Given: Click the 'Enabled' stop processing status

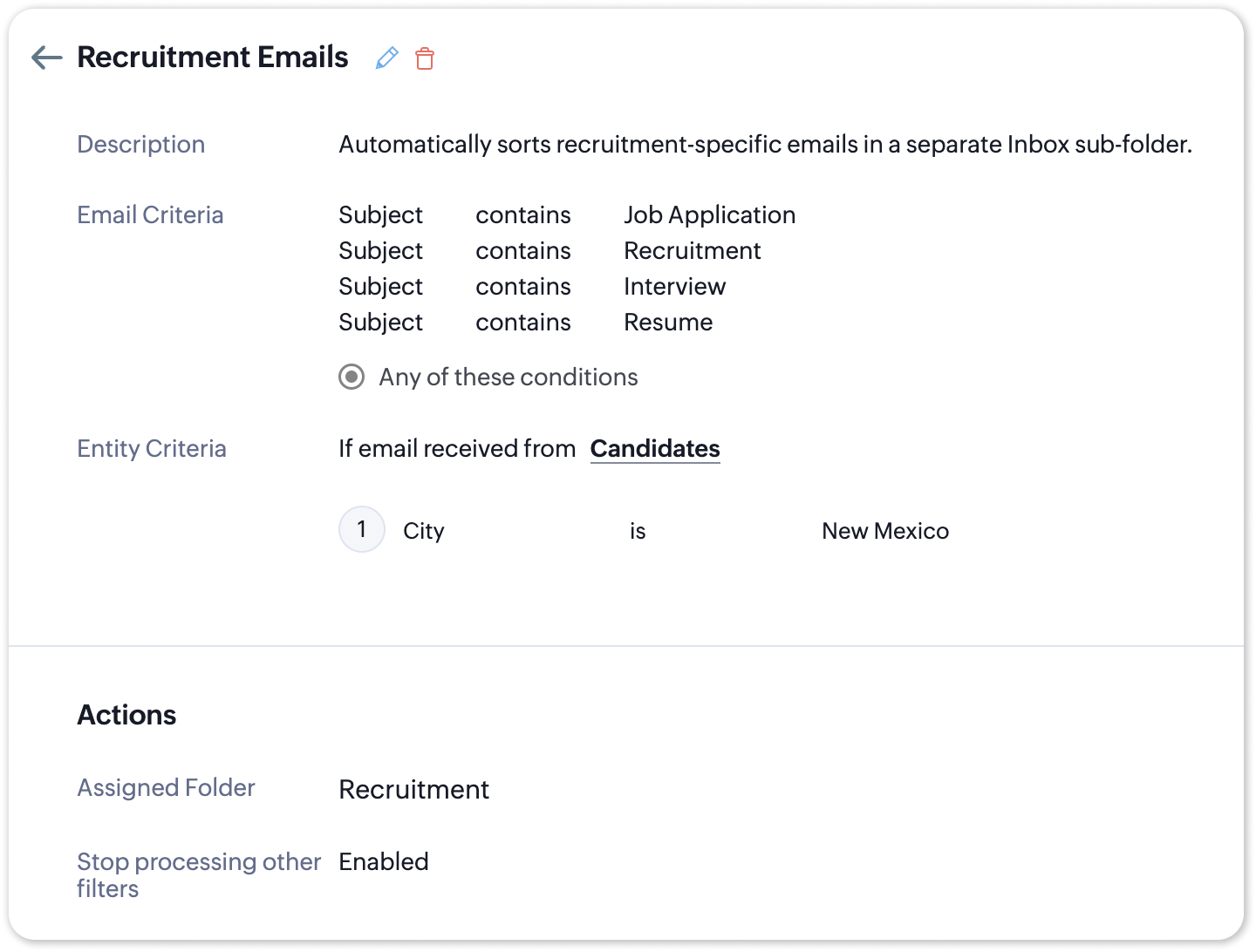Looking at the screenshot, I should click(x=384, y=862).
